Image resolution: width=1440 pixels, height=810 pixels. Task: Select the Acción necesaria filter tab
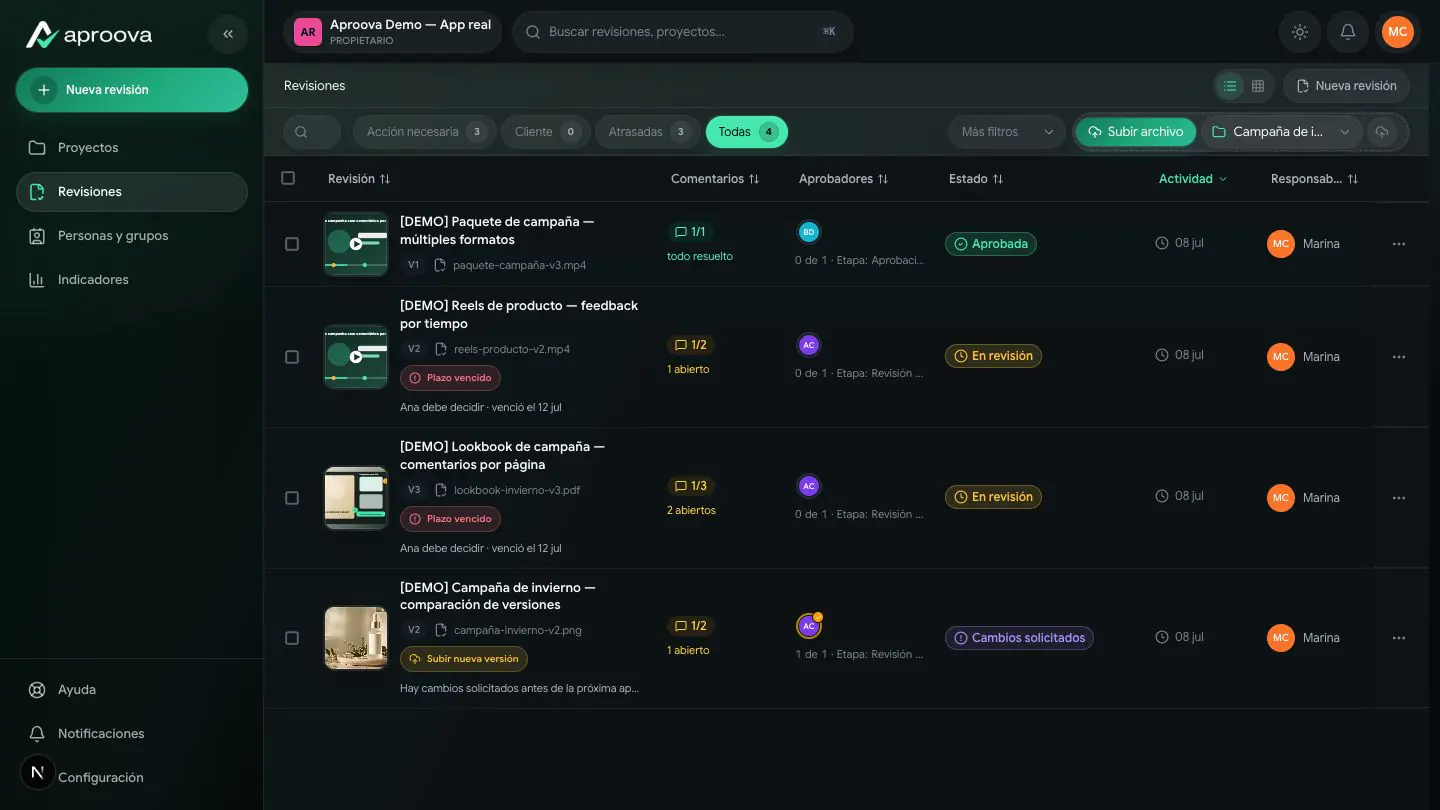click(424, 132)
